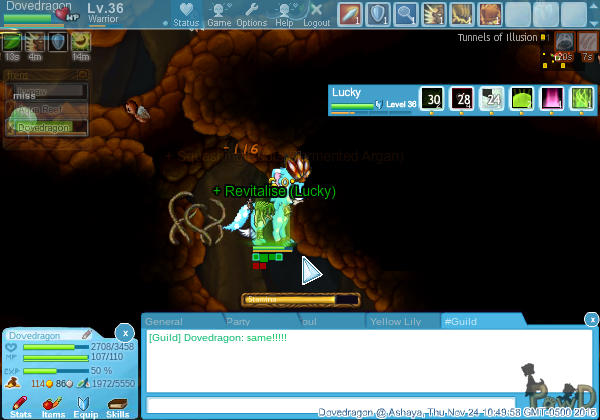The image size is (600, 420).
Task: Open the Stats panel
Action: [20, 404]
